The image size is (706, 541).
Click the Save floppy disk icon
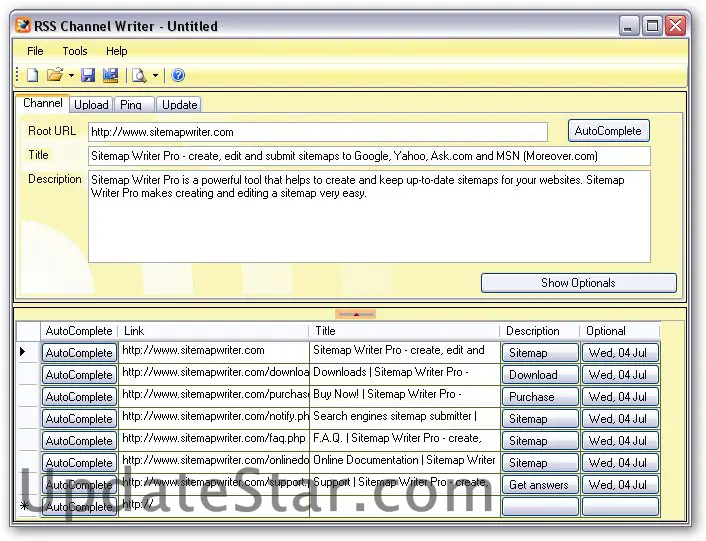[88, 75]
